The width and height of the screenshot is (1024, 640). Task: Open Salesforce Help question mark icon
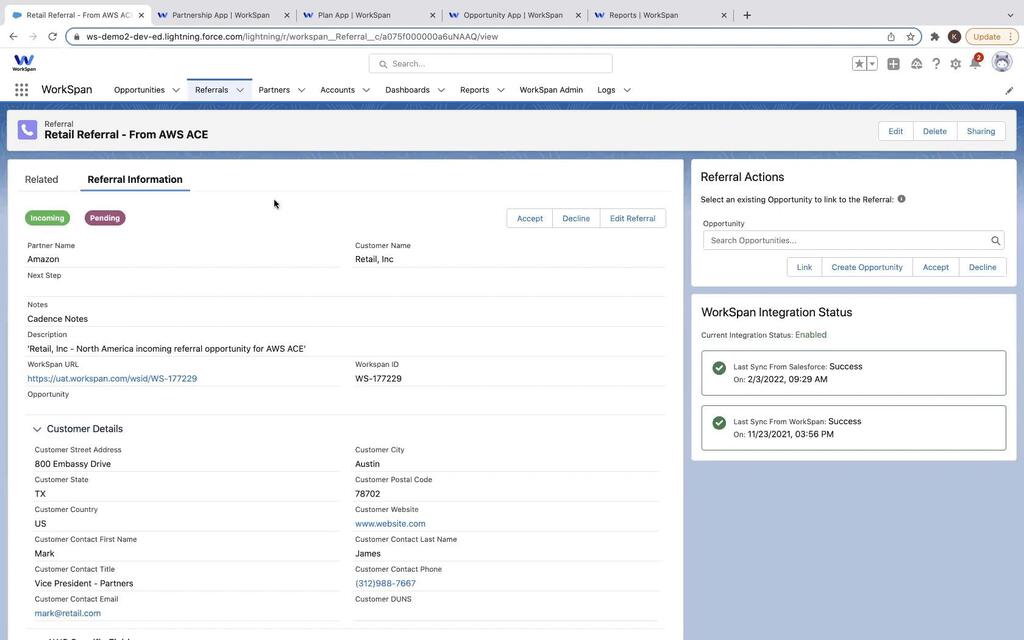[x=936, y=63]
